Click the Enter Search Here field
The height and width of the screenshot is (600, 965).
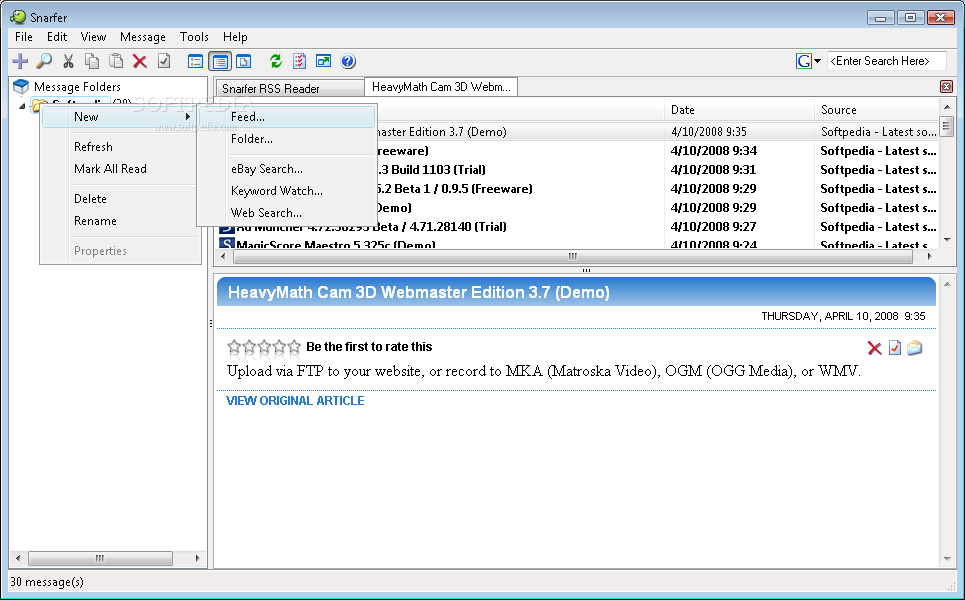[x=886, y=61]
